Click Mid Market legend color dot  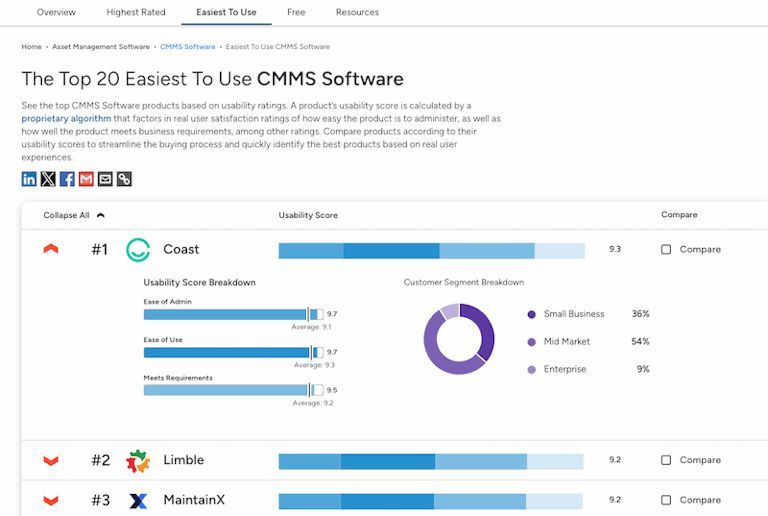(x=531, y=342)
